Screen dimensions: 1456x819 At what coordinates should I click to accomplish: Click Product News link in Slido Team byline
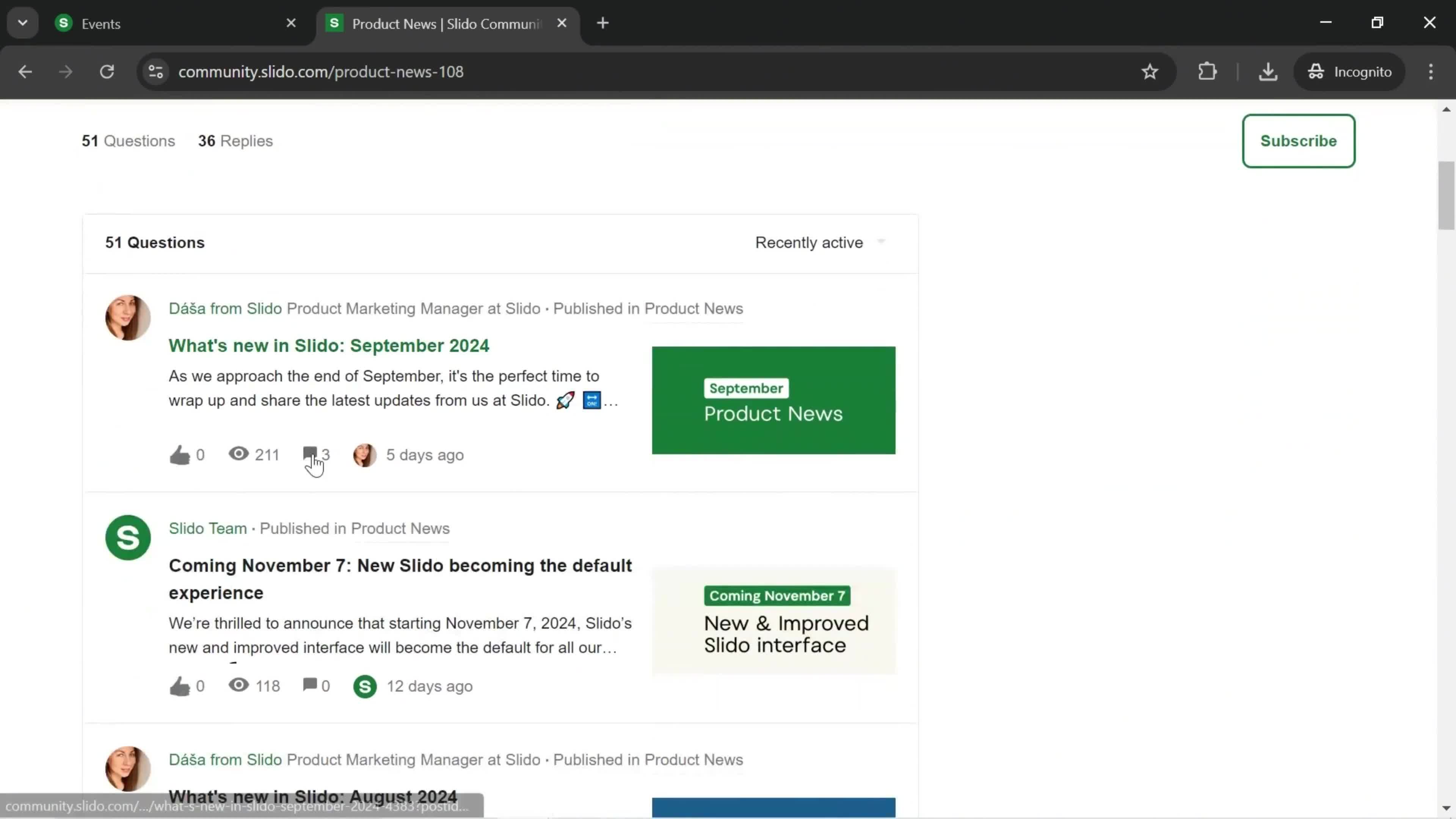(400, 529)
